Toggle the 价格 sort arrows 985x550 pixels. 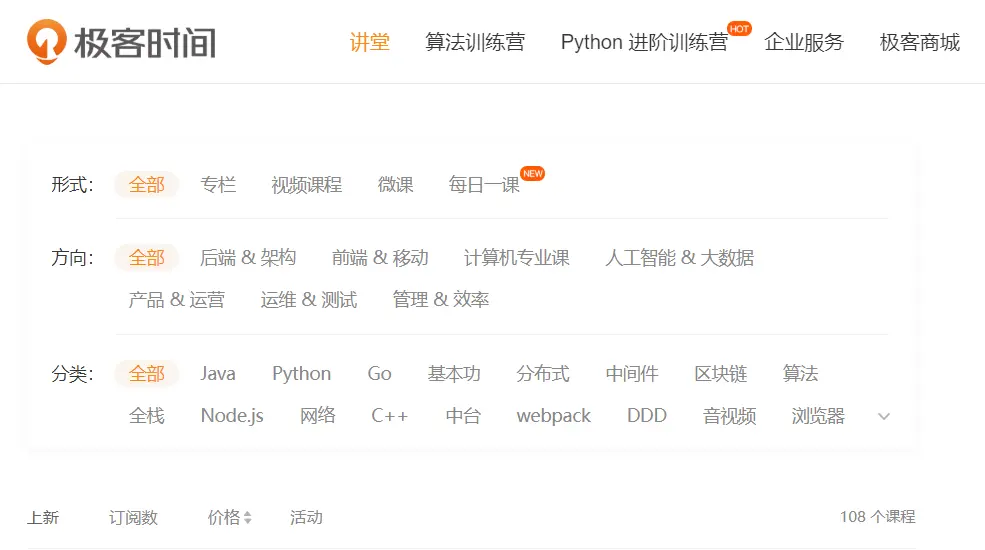(x=248, y=517)
